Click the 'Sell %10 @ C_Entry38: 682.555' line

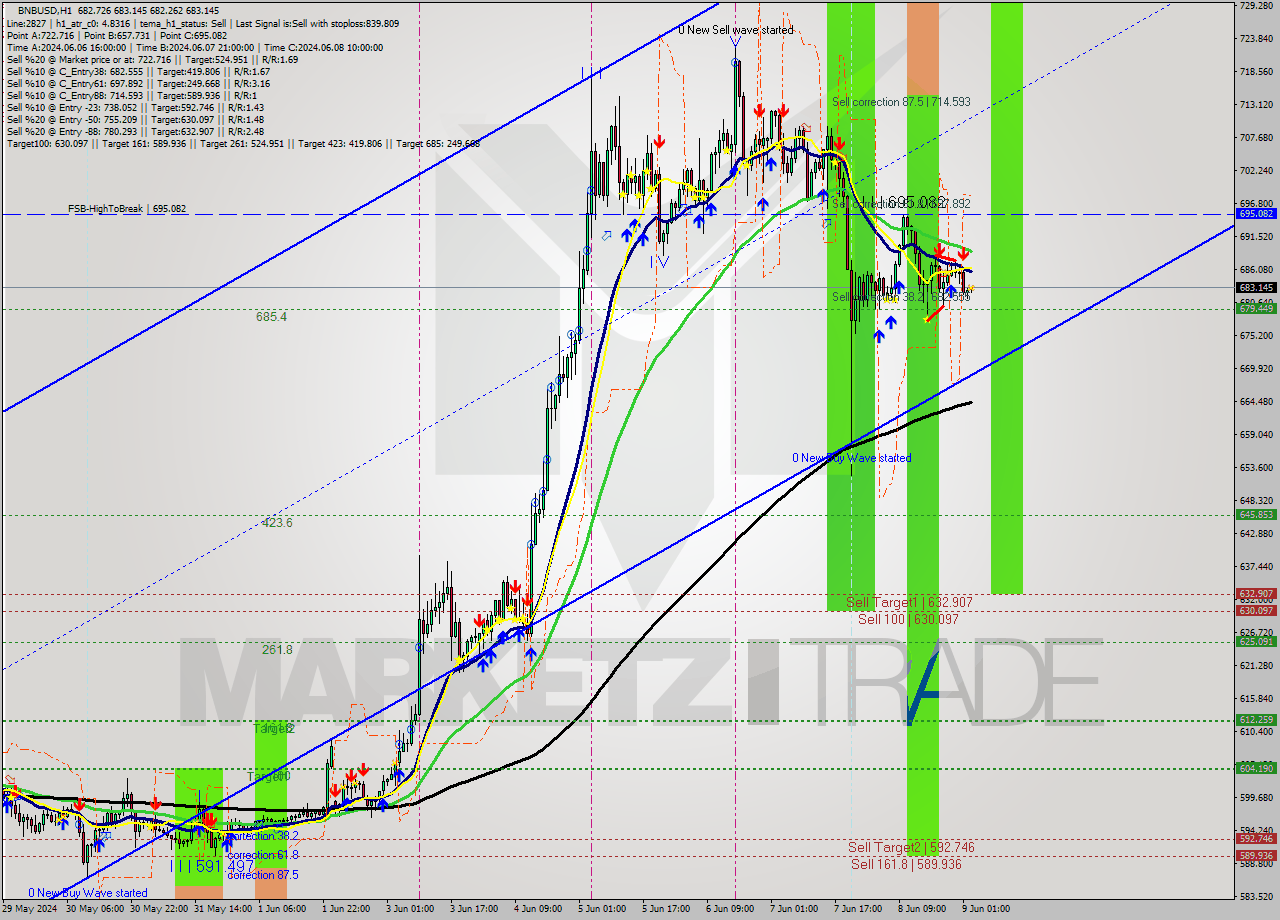tap(138, 71)
